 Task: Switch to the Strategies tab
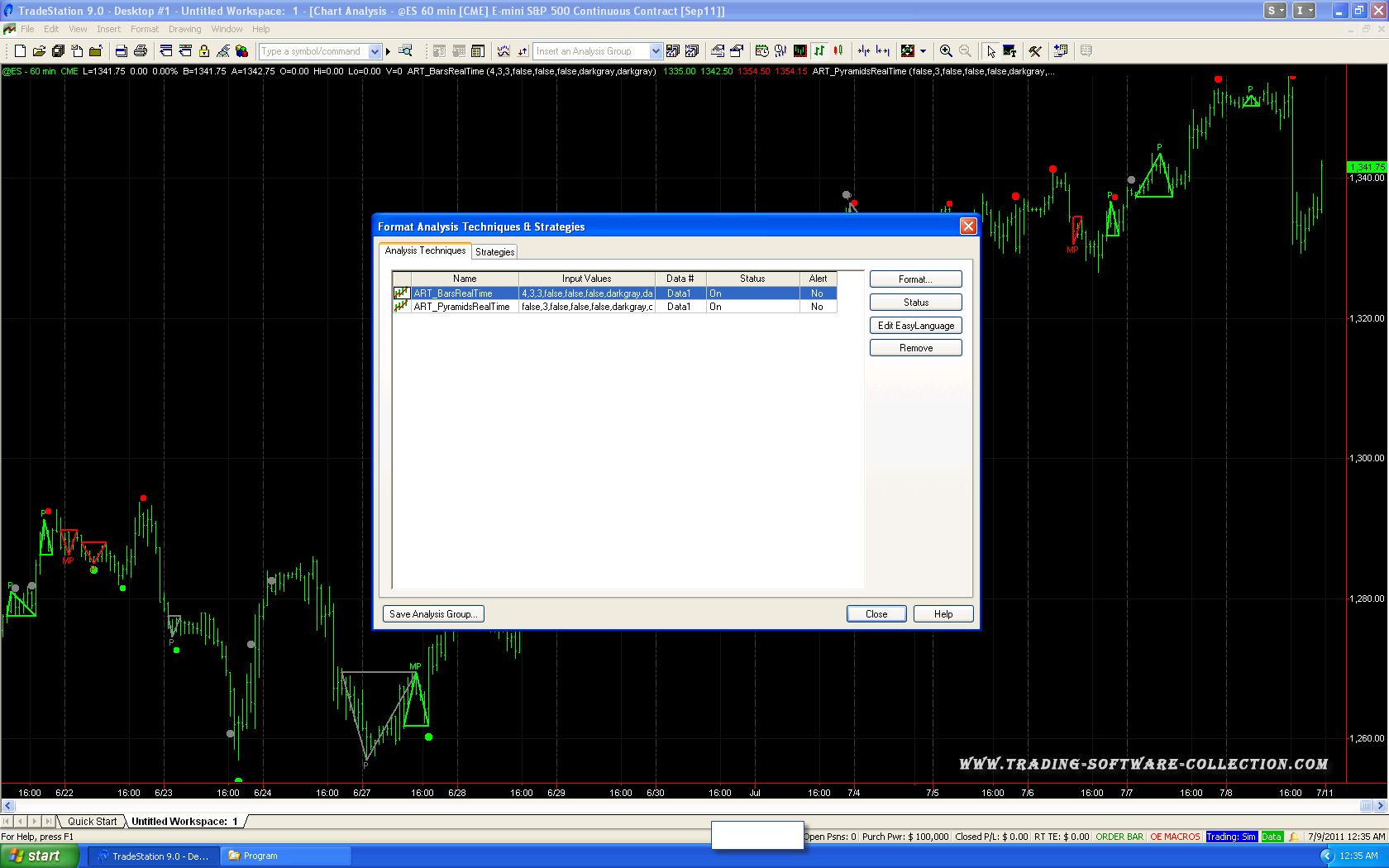pyautogui.click(x=494, y=252)
